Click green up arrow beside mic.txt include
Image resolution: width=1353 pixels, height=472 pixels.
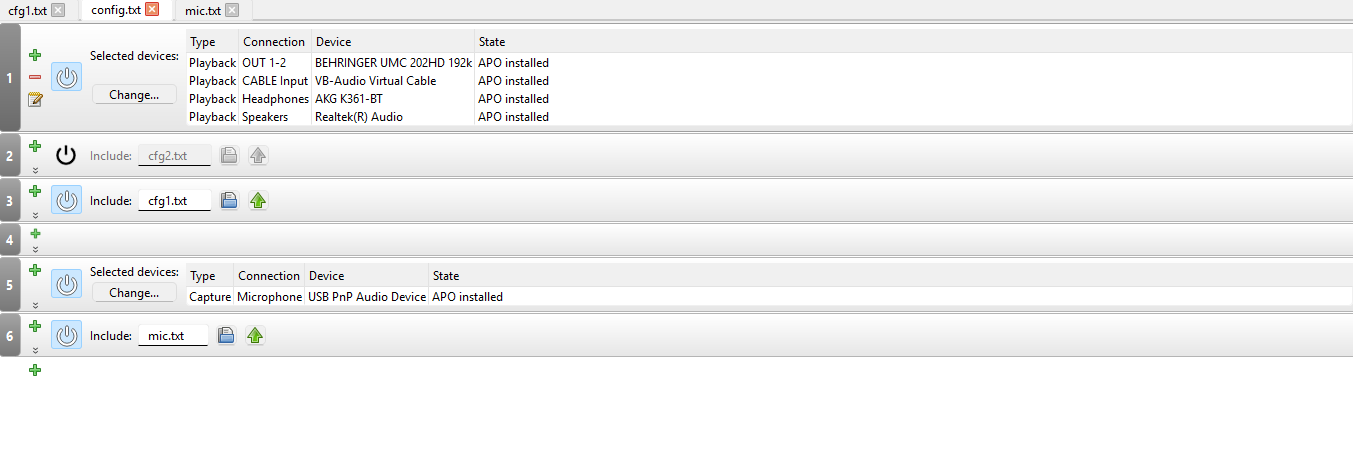tap(255, 336)
